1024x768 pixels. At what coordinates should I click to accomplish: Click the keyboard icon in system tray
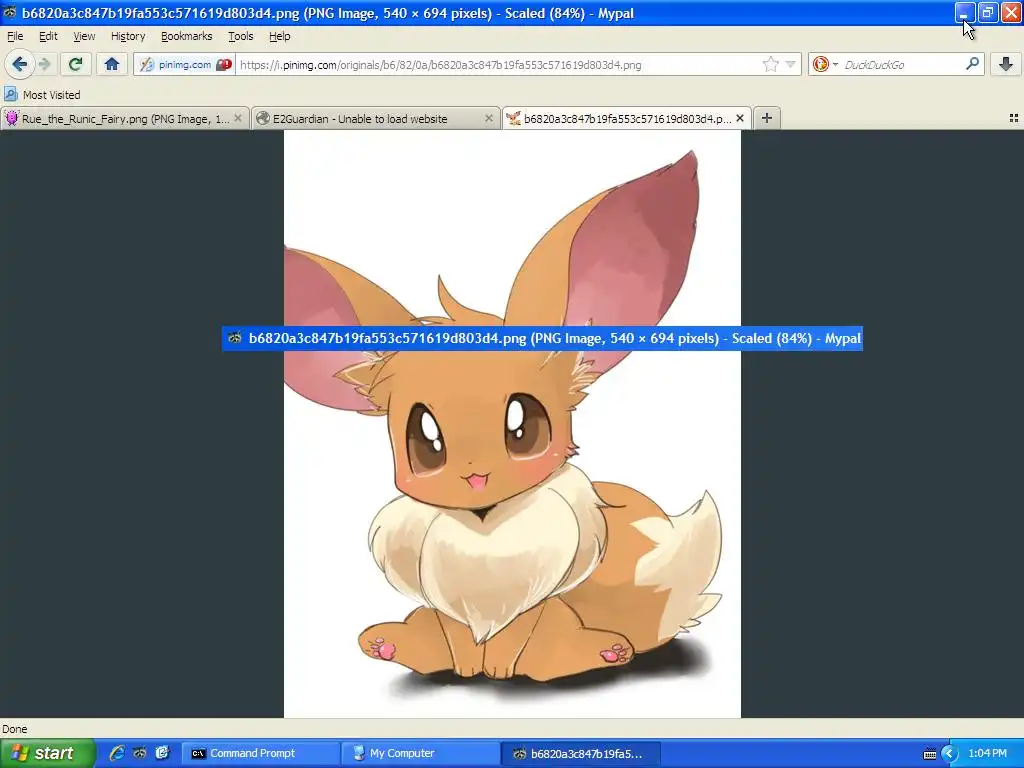point(930,754)
